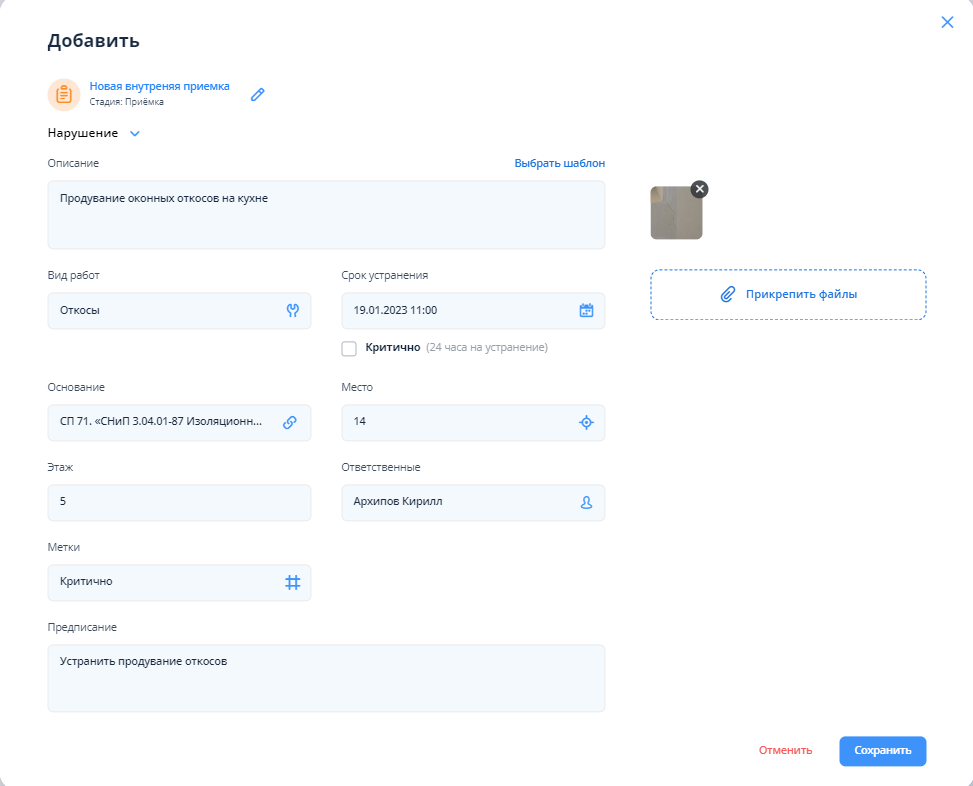Click the person icon in Ответственные field
The width and height of the screenshot is (973, 786).
pyautogui.click(x=587, y=502)
